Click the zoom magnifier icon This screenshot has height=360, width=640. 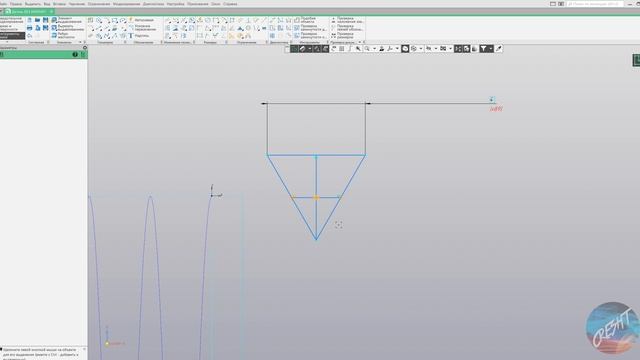pos(367,49)
